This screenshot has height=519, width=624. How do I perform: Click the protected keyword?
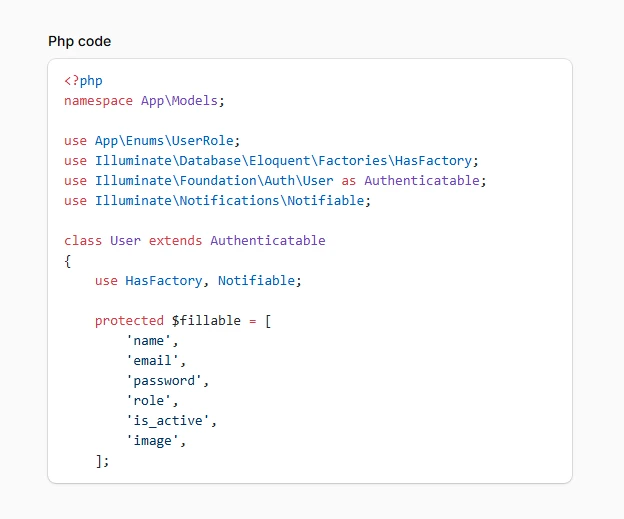[129, 321]
